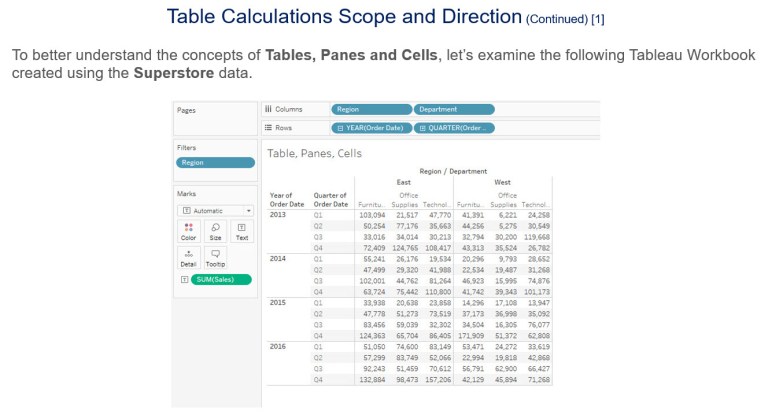Click the West Office Supplies column header
The width and height of the screenshot is (768, 419).
pos(504,200)
